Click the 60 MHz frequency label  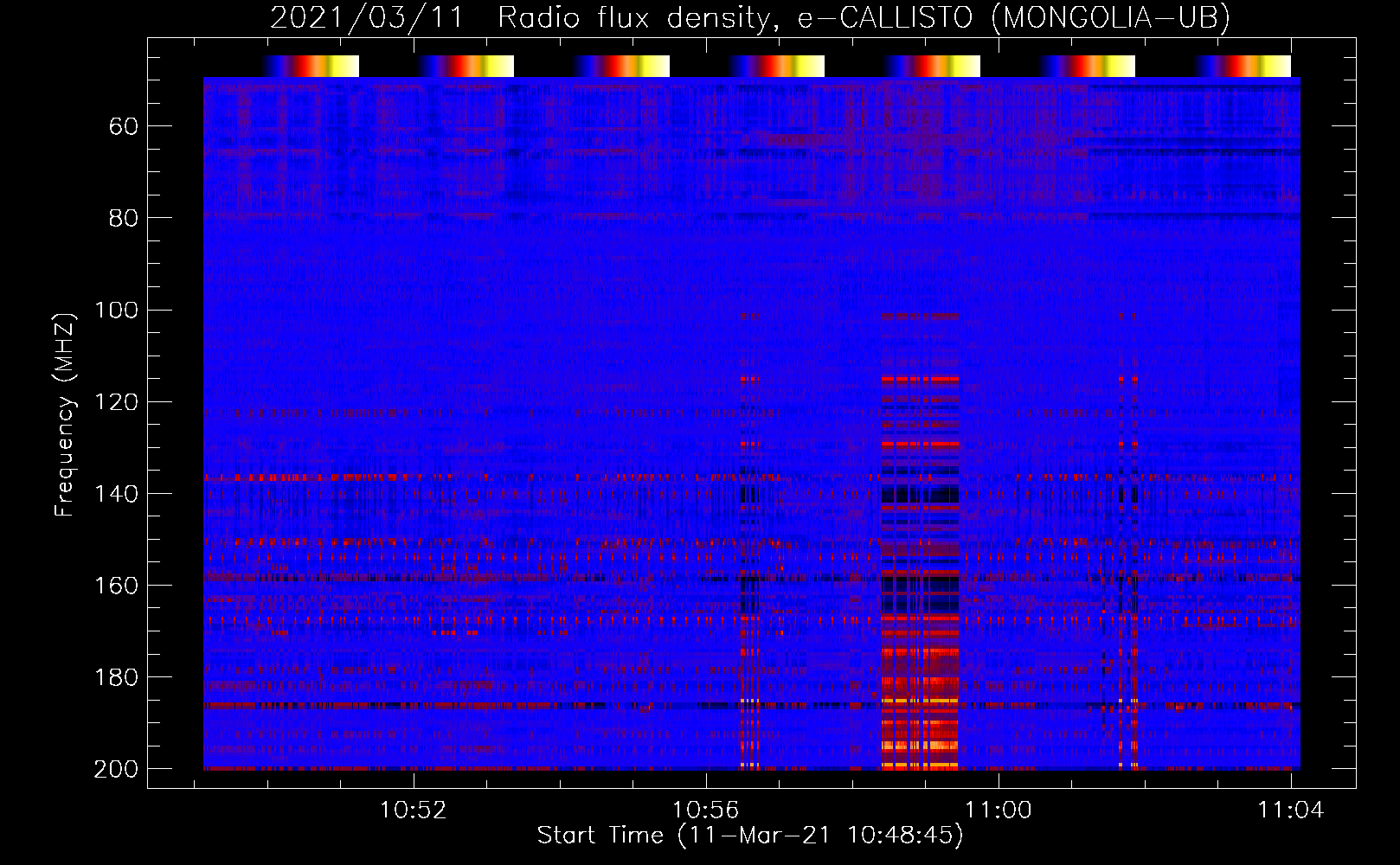tap(124, 127)
